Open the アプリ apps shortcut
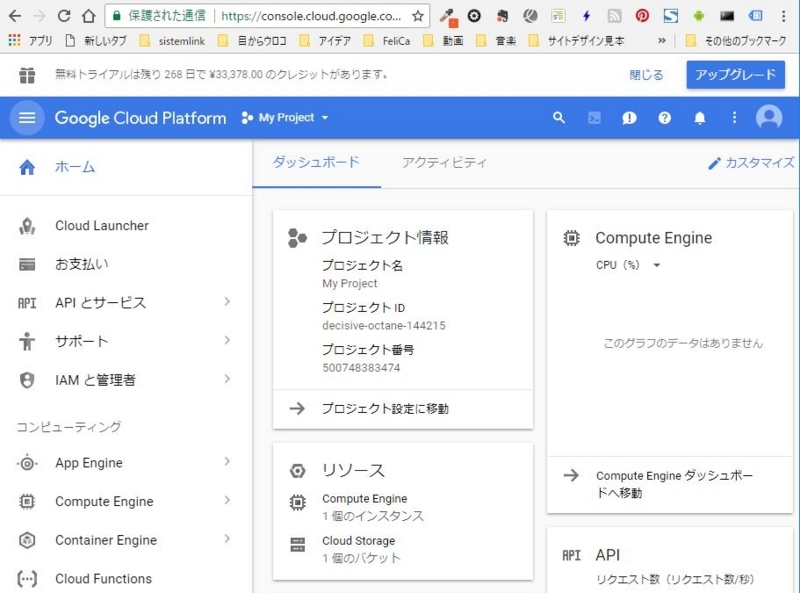 31,40
